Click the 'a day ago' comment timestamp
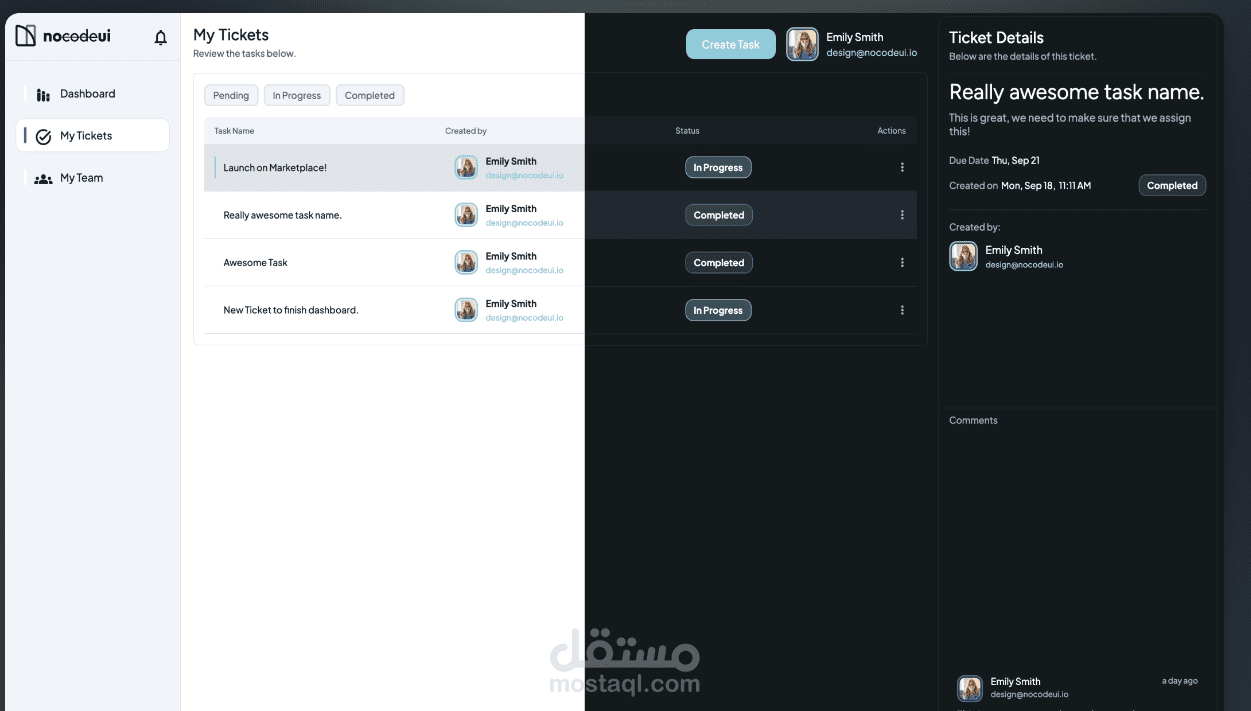 click(1180, 681)
